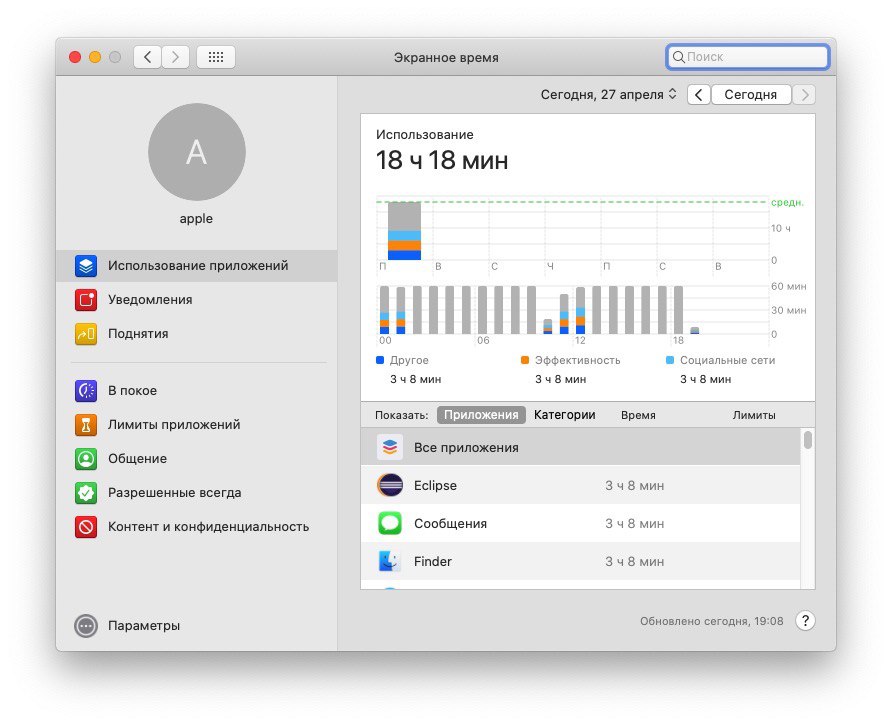892x725 pixels.
Task: Click the magnifier icon in search field
Action: tap(678, 57)
